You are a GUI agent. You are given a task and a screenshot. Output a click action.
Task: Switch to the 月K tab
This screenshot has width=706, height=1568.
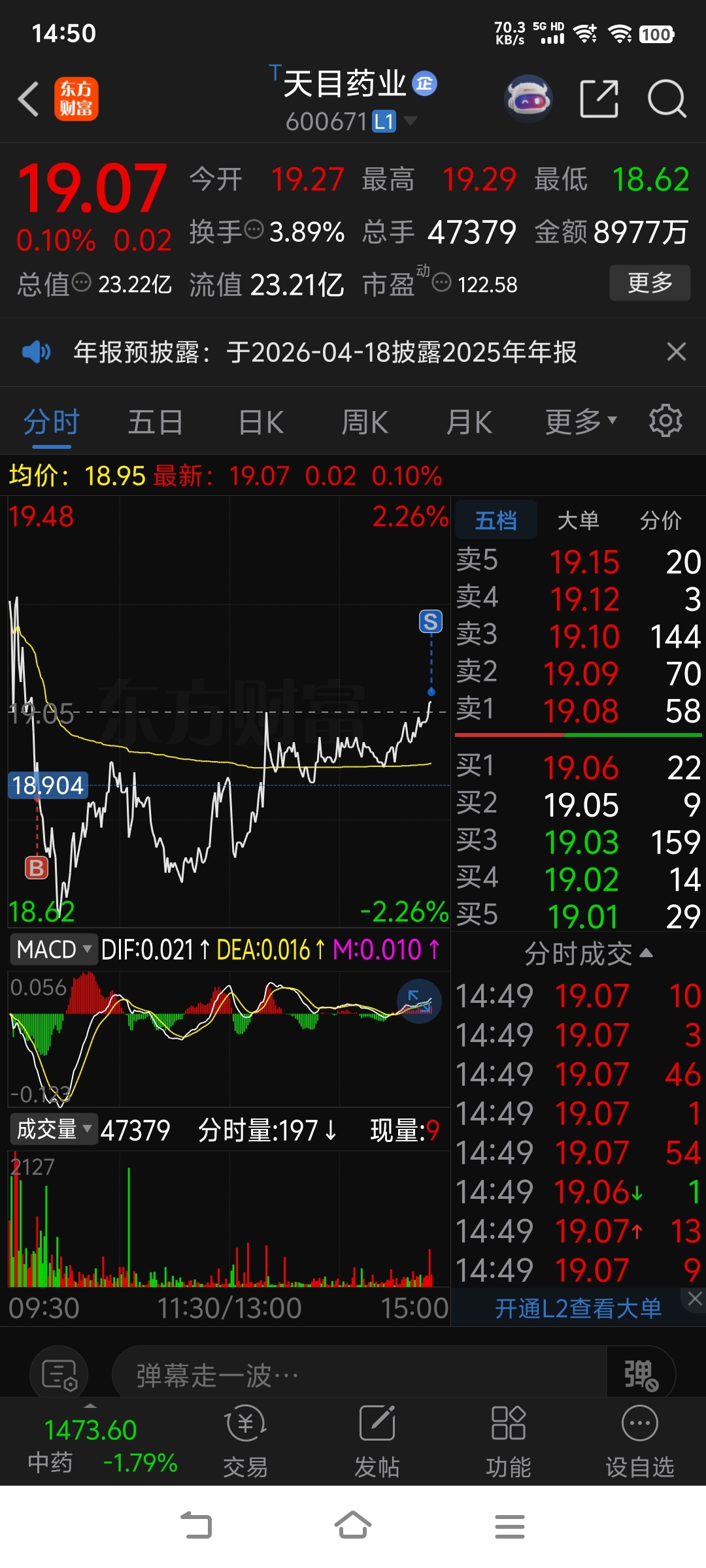pos(469,421)
